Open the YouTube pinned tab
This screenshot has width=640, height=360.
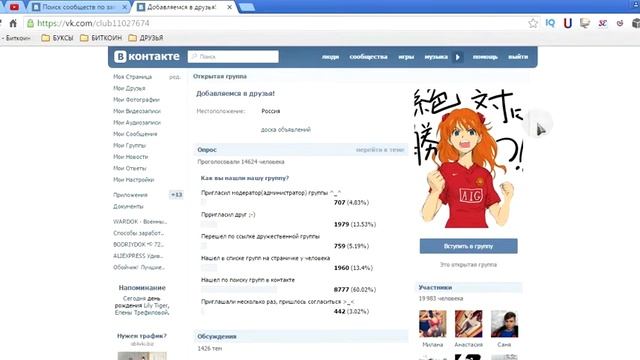point(14,7)
